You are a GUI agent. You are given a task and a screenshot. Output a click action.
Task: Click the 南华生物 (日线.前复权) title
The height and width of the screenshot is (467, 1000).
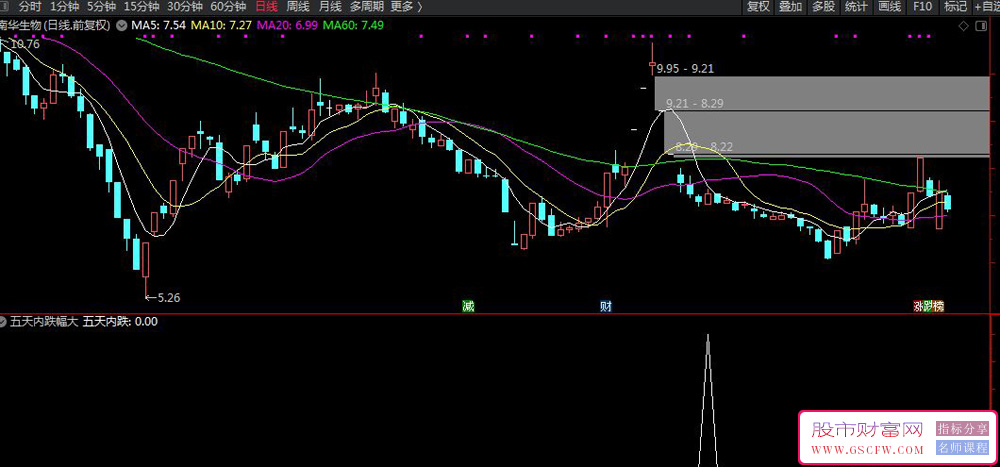(55, 26)
